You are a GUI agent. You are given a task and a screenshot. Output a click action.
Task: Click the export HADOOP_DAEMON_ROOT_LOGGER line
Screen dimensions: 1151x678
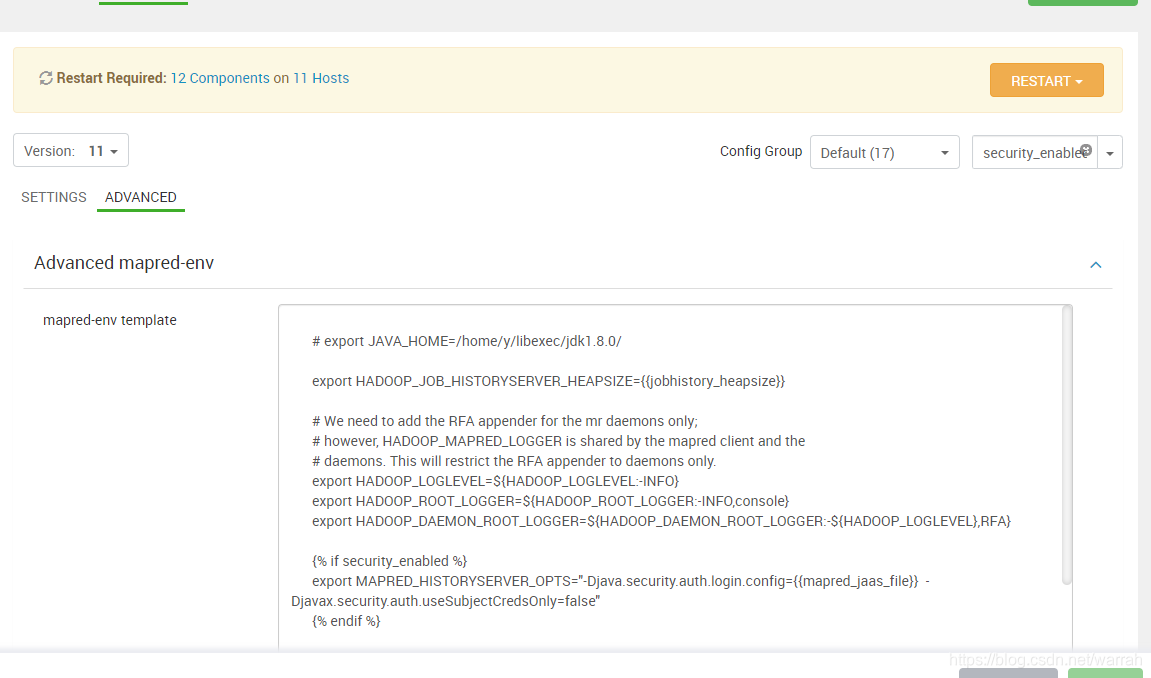pos(661,521)
